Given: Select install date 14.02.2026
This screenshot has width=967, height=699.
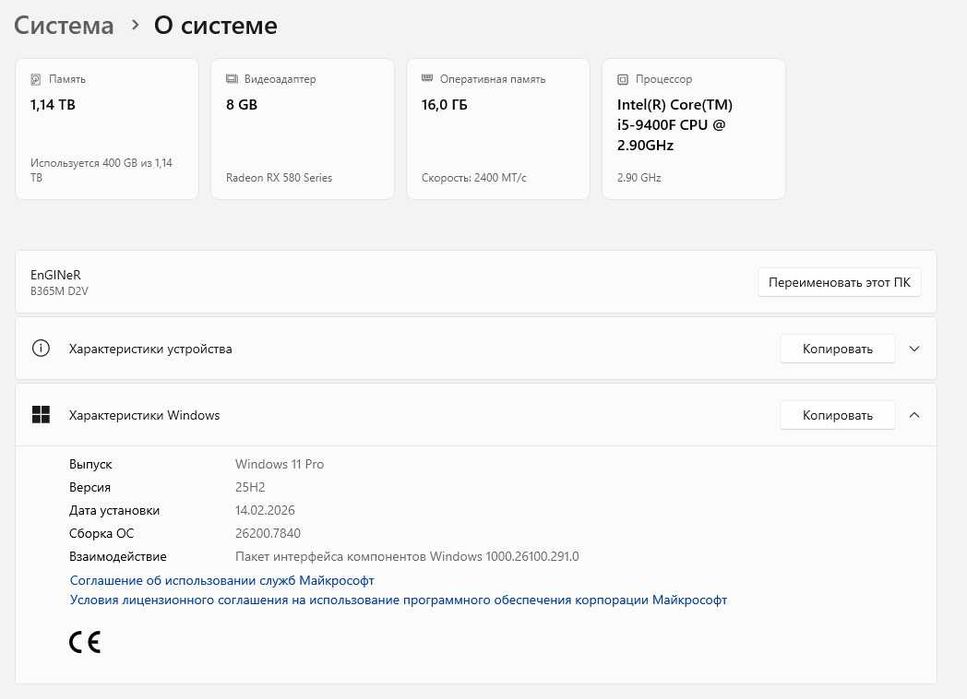Looking at the screenshot, I should 265,510.
